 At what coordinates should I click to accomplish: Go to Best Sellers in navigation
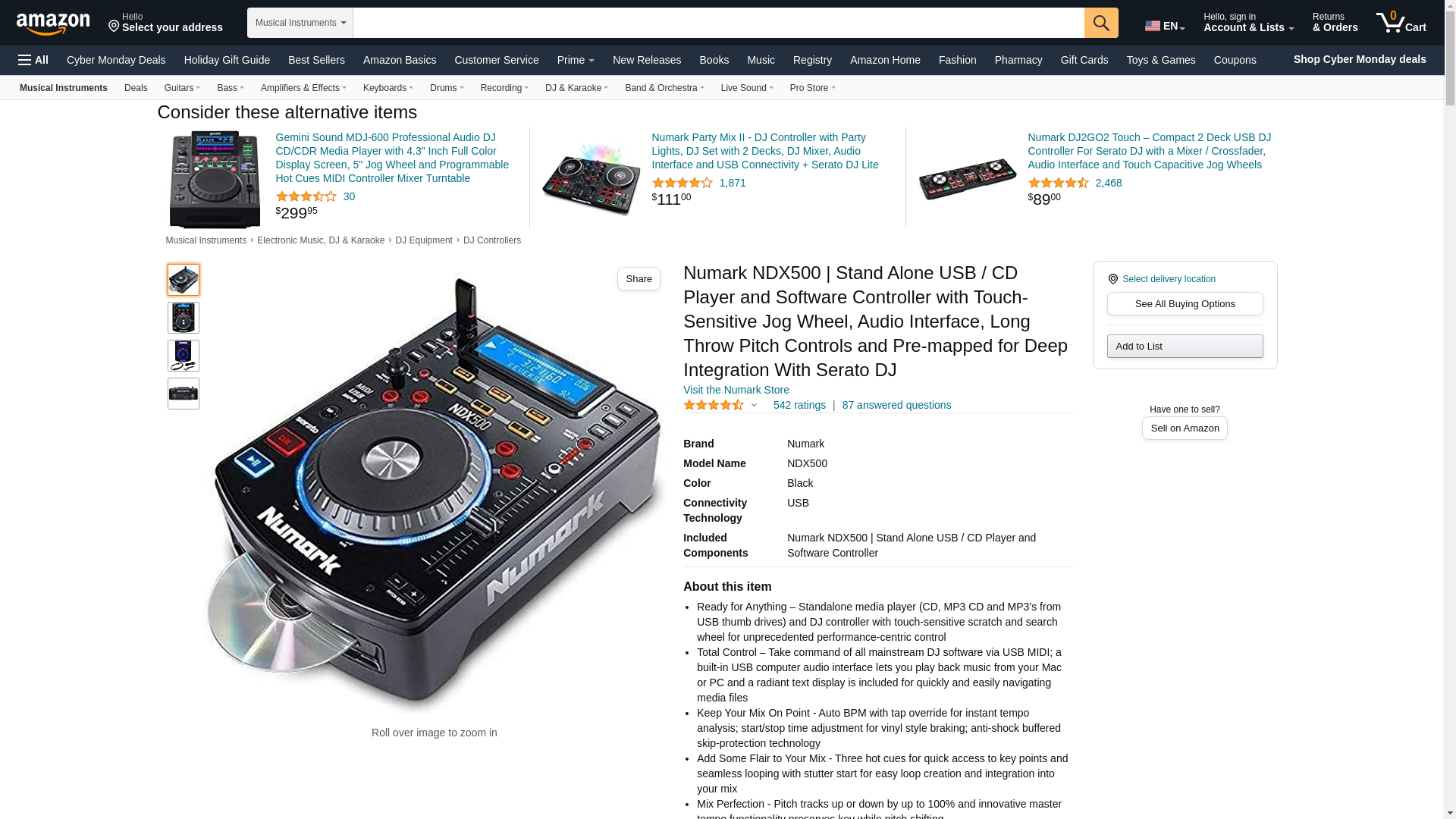coord(316,60)
